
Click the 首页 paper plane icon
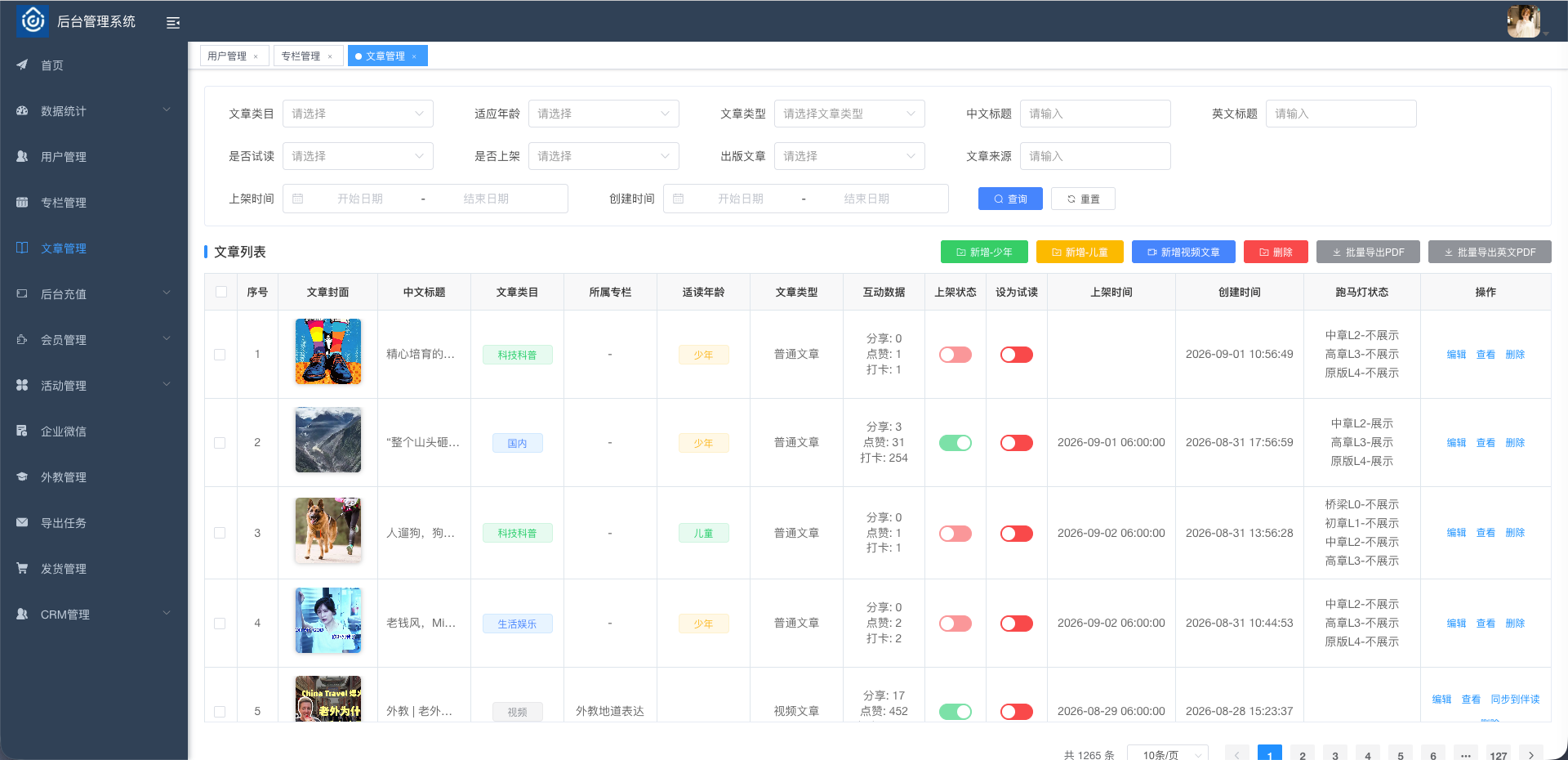pyautogui.click(x=22, y=65)
